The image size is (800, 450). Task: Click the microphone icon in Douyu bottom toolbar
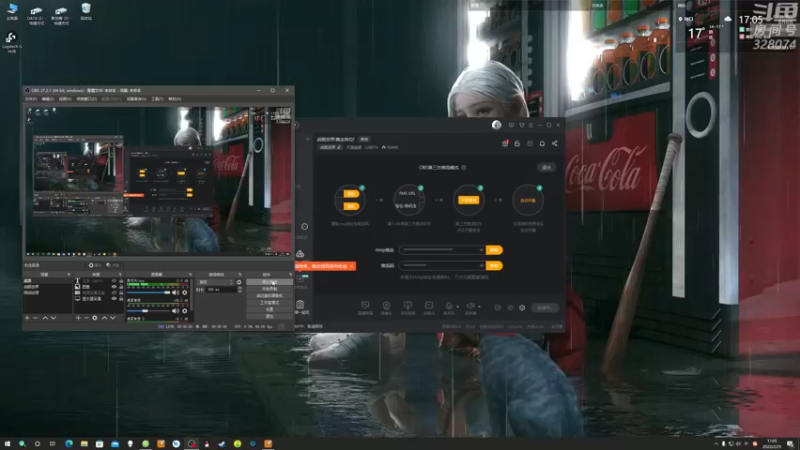click(449, 306)
